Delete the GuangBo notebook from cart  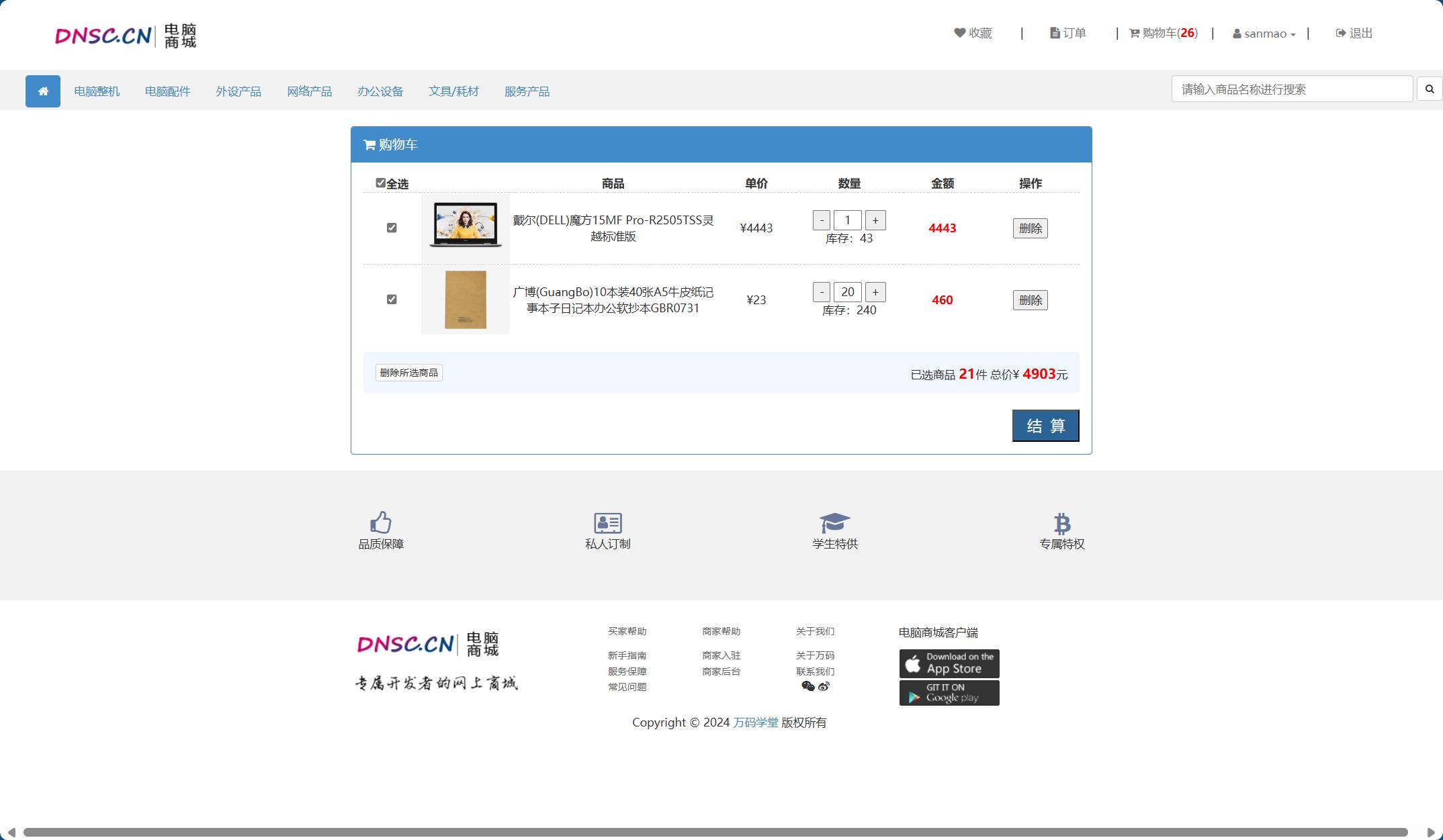tap(1031, 300)
